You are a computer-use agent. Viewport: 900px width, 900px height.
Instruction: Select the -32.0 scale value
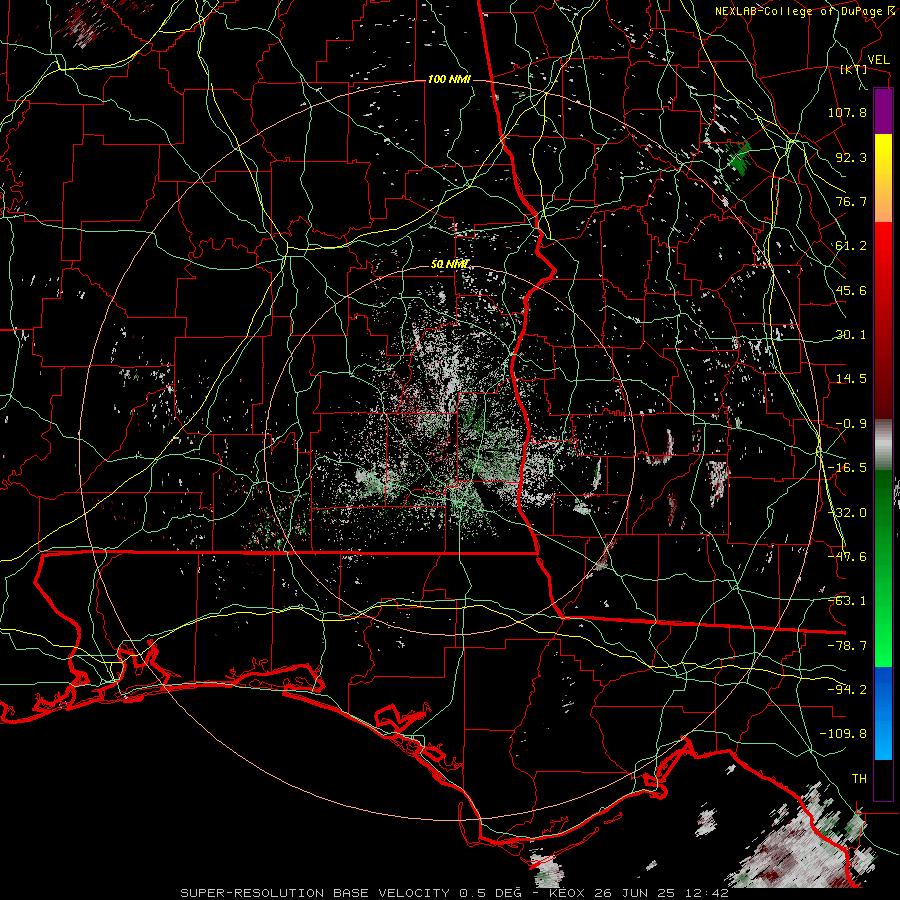pos(847,513)
